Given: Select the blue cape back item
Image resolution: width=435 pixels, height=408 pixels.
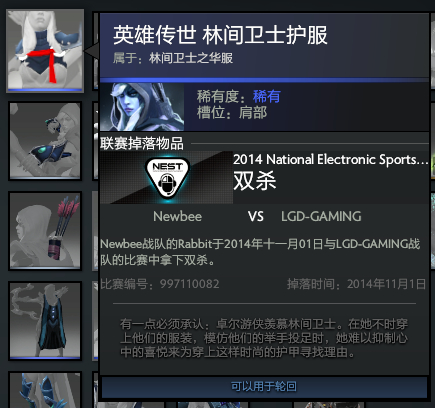Looking at the screenshot, I should point(45,320).
